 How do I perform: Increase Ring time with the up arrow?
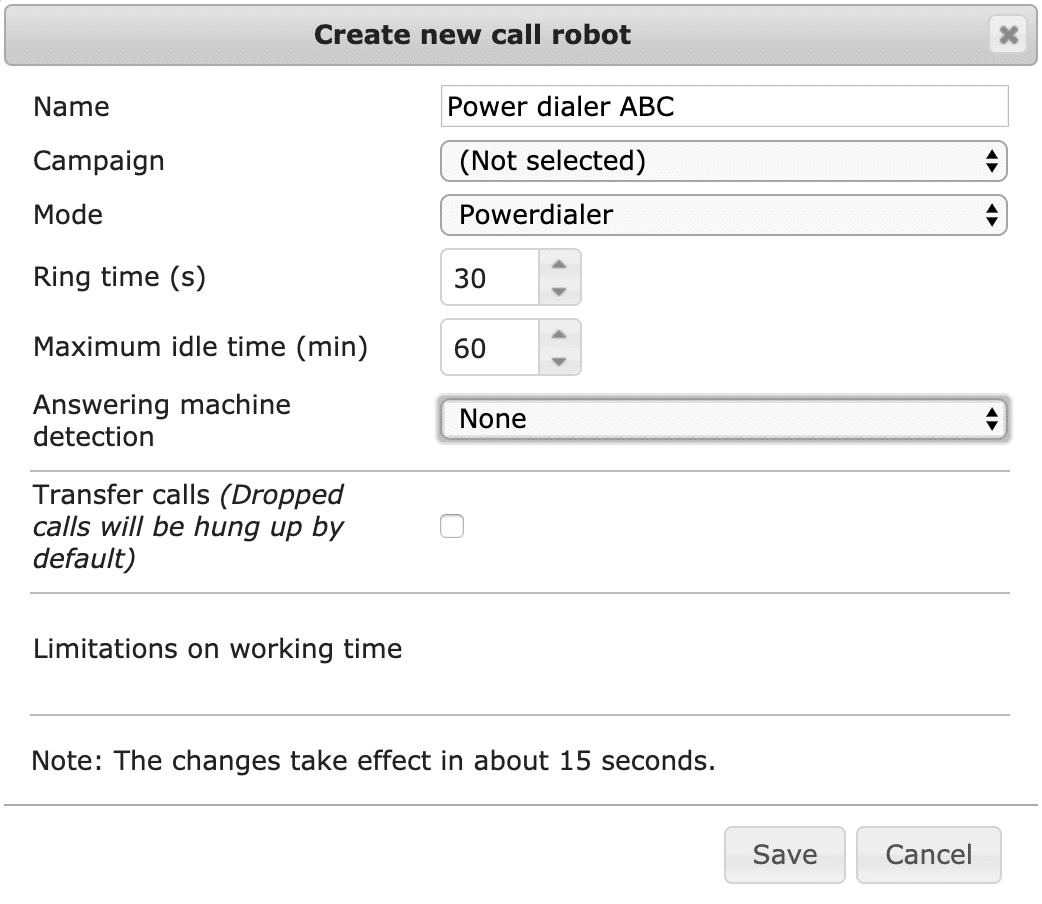559,264
